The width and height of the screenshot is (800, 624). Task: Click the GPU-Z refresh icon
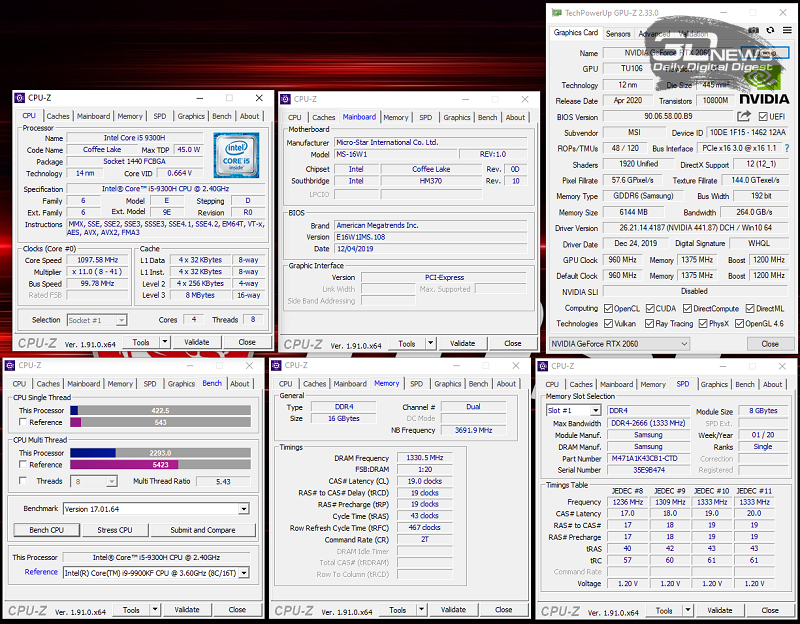pos(770,30)
